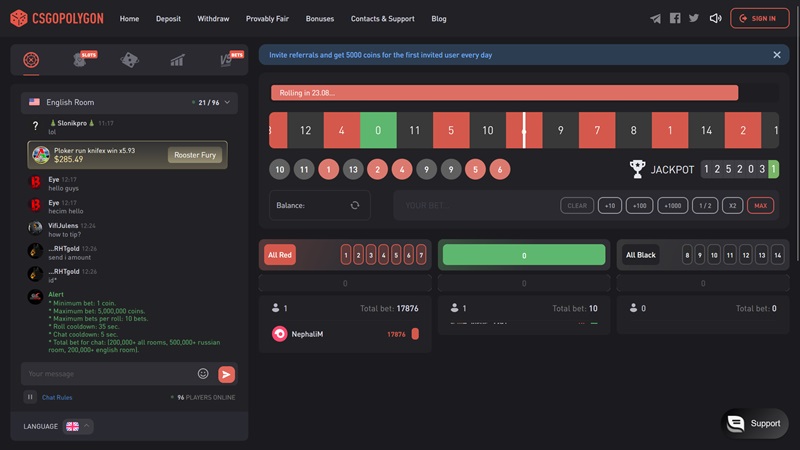This screenshot has height=450, width=800.
Task: Click the Rooster Fury button
Action: pos(195,155)
